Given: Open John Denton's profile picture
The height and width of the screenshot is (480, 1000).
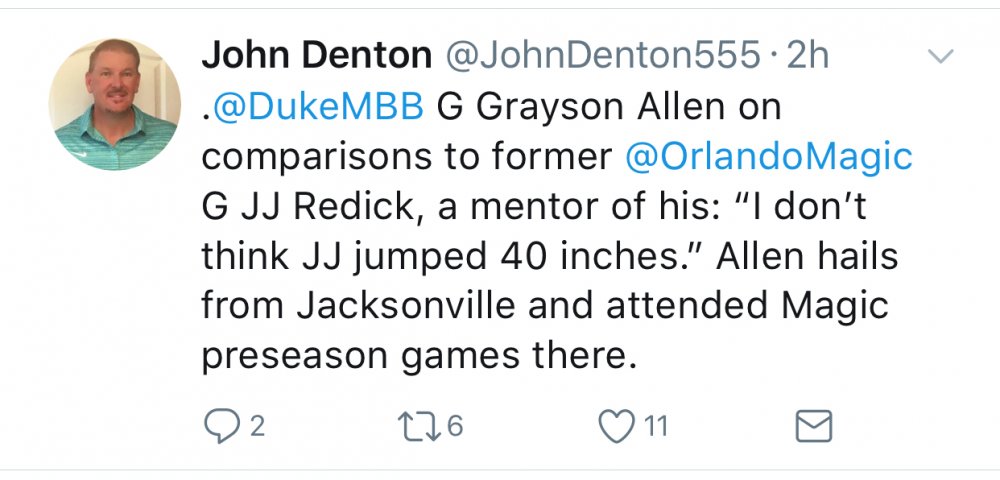Looking at the screenshot, I should (x=114, y=104).
